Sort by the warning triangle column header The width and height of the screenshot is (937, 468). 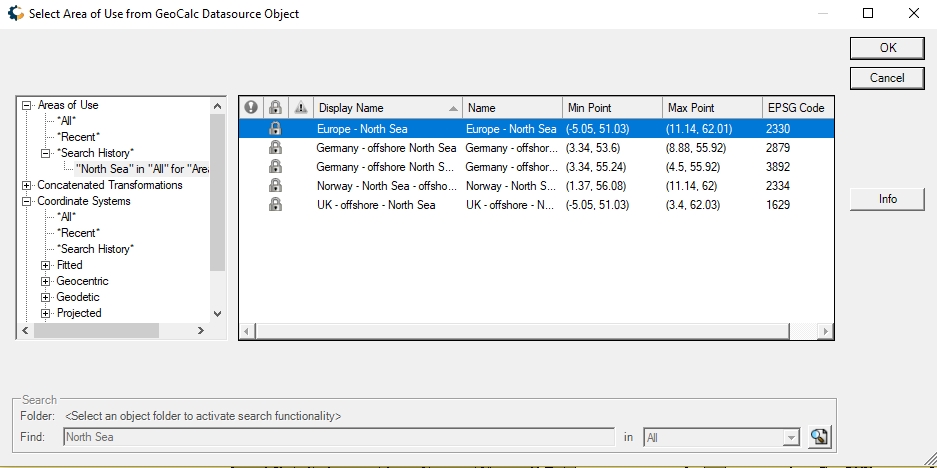(x=301, y=108)
